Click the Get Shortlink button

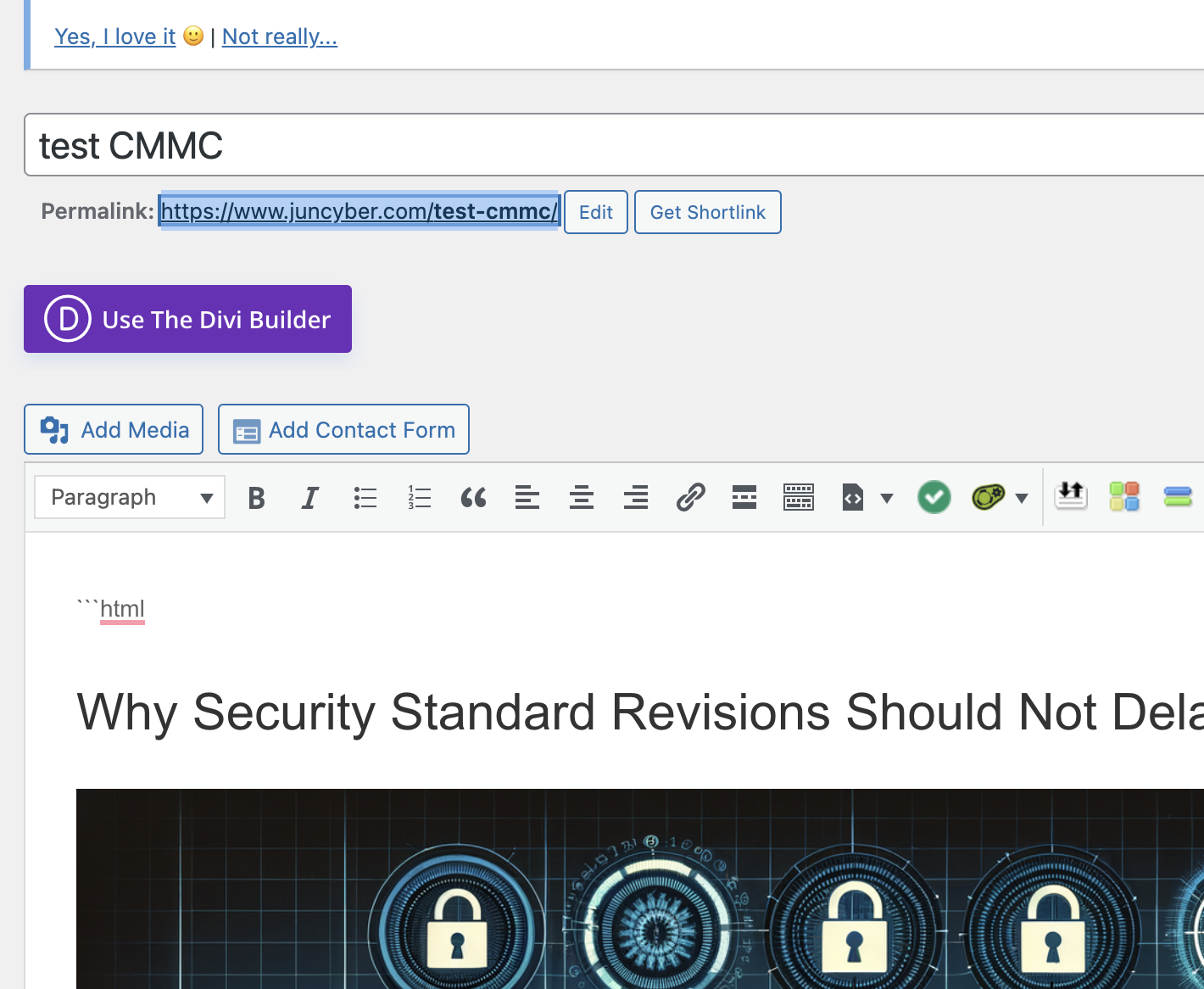[x=708, y=212]
